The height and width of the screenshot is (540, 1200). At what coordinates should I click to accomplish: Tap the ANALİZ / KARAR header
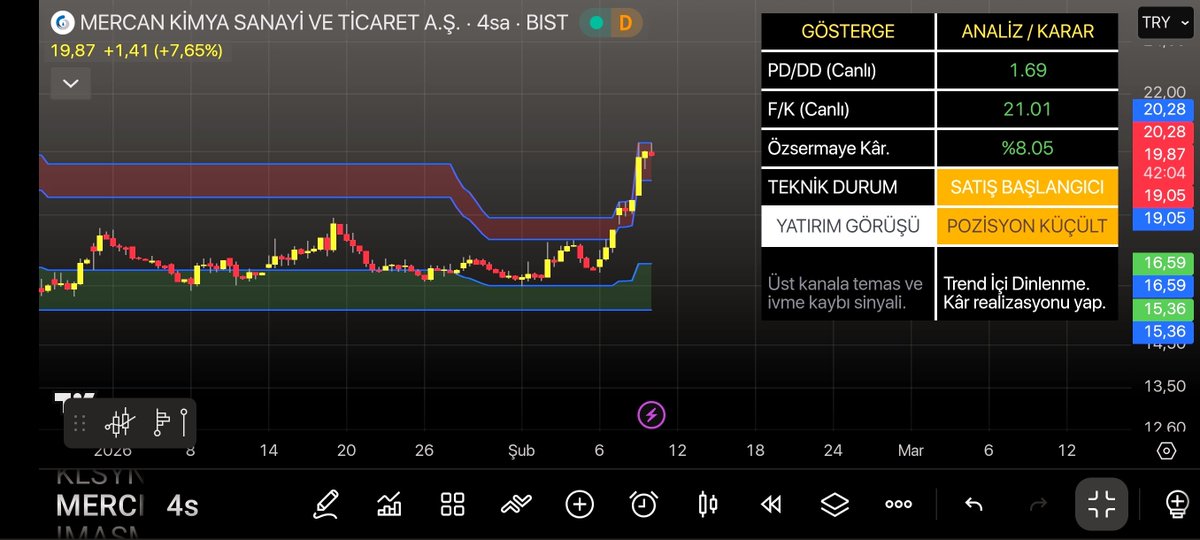coord(1026,32)
